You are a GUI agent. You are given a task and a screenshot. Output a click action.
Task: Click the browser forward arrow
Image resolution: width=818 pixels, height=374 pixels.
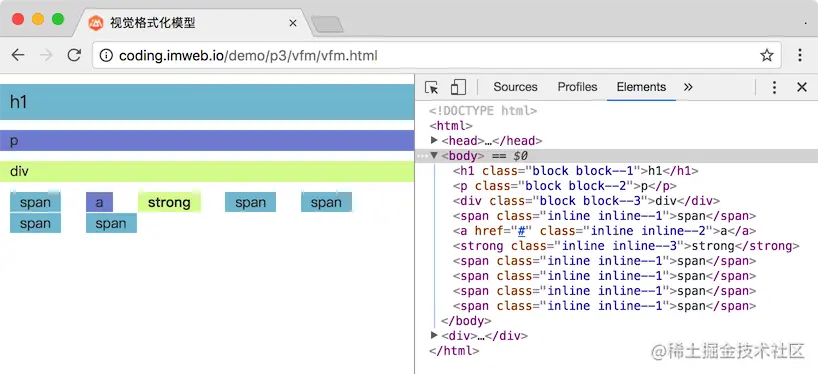(x=46, y=55)
